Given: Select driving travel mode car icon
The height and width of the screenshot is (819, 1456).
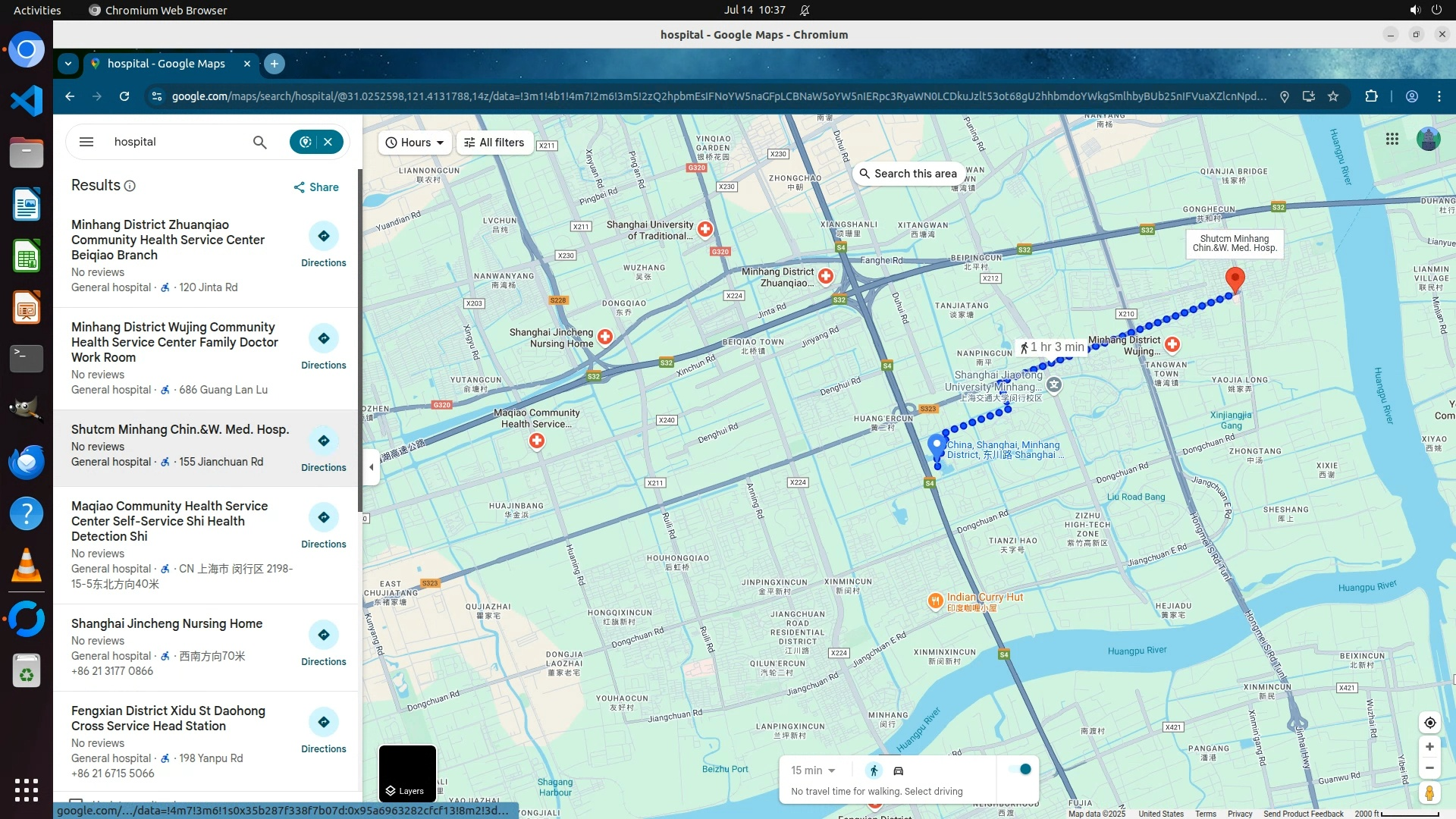Looking at the screenshot, I should [x=899, y=770].
